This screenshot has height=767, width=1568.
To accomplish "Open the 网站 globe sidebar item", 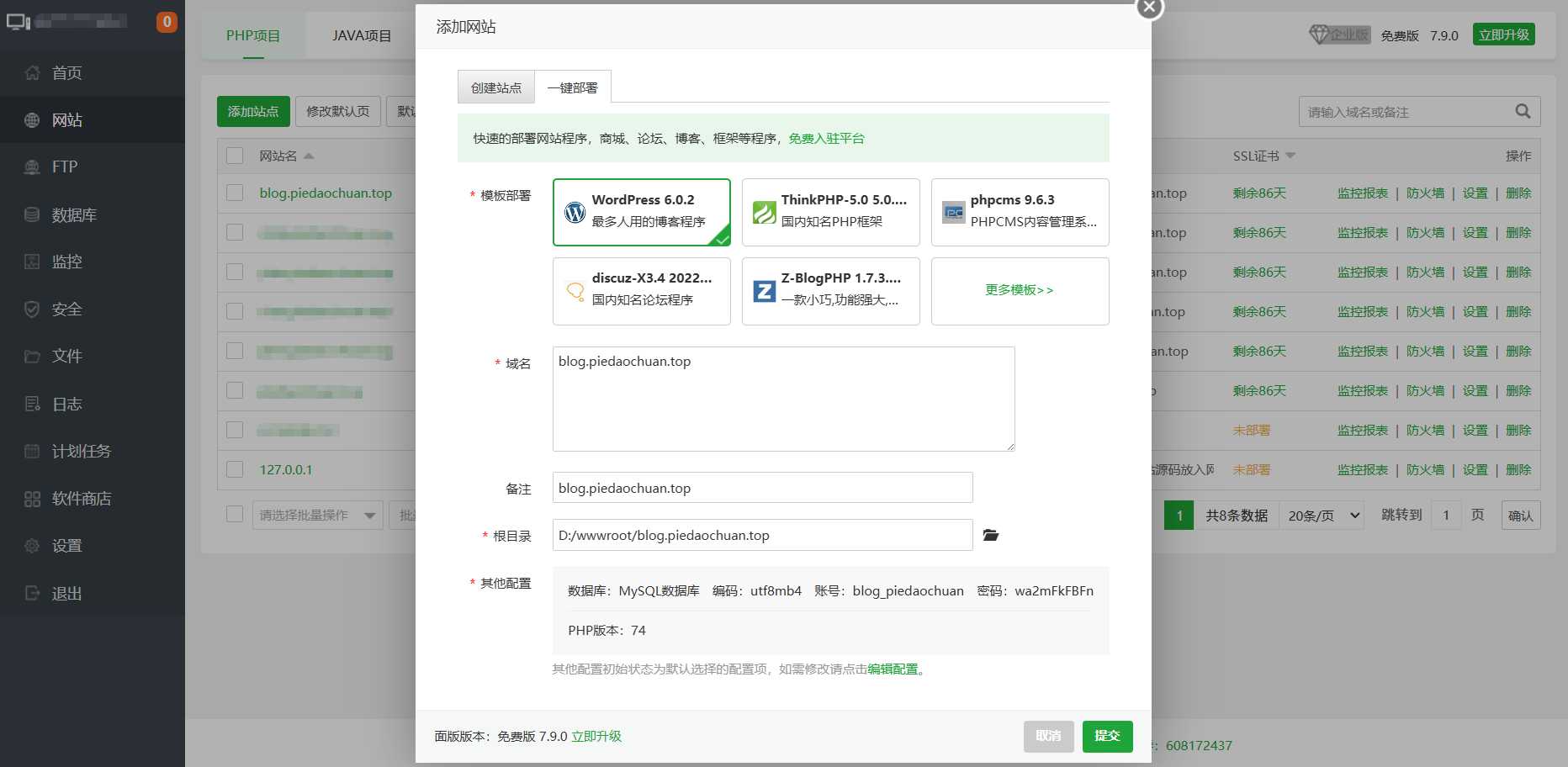I will point(92,119).
